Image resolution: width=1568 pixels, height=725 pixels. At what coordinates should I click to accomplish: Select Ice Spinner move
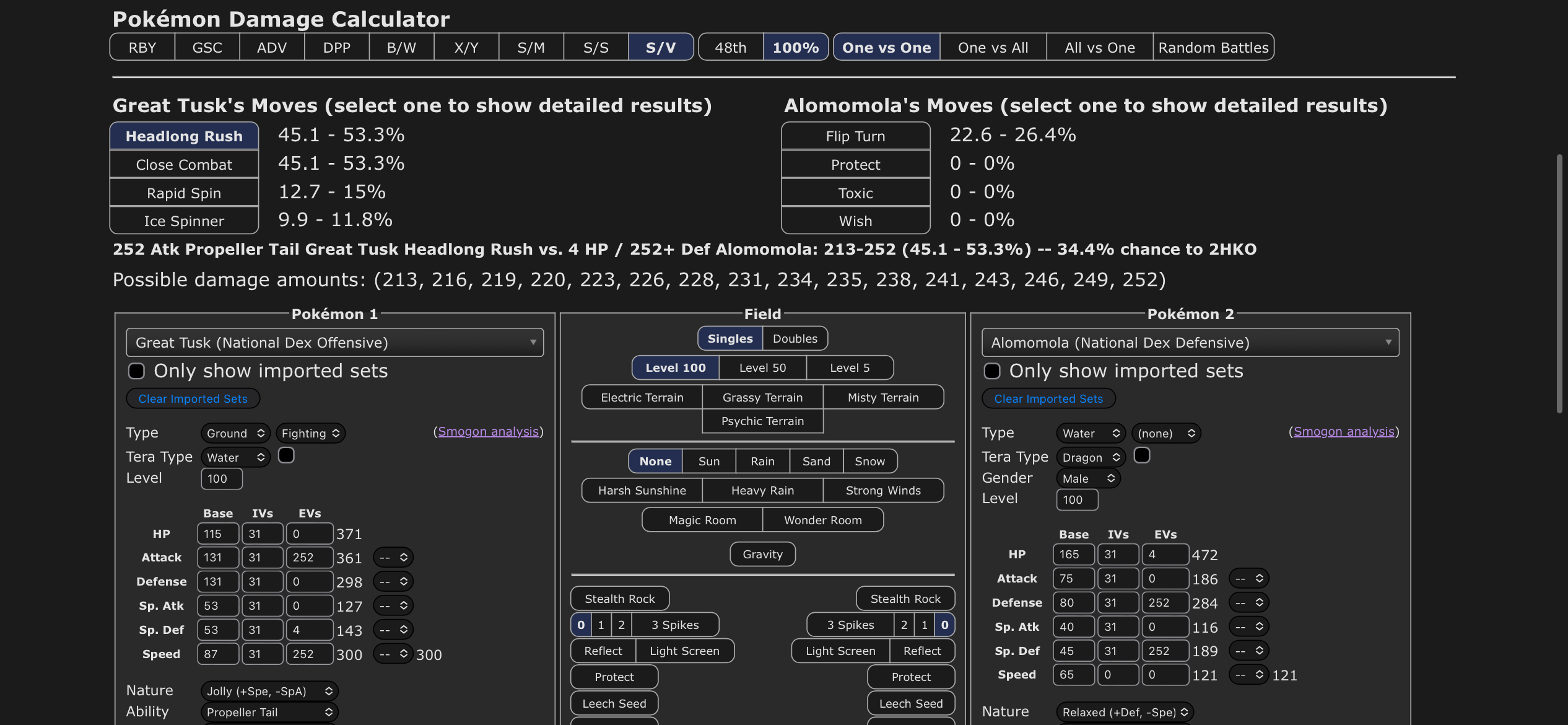coord(184,221)
